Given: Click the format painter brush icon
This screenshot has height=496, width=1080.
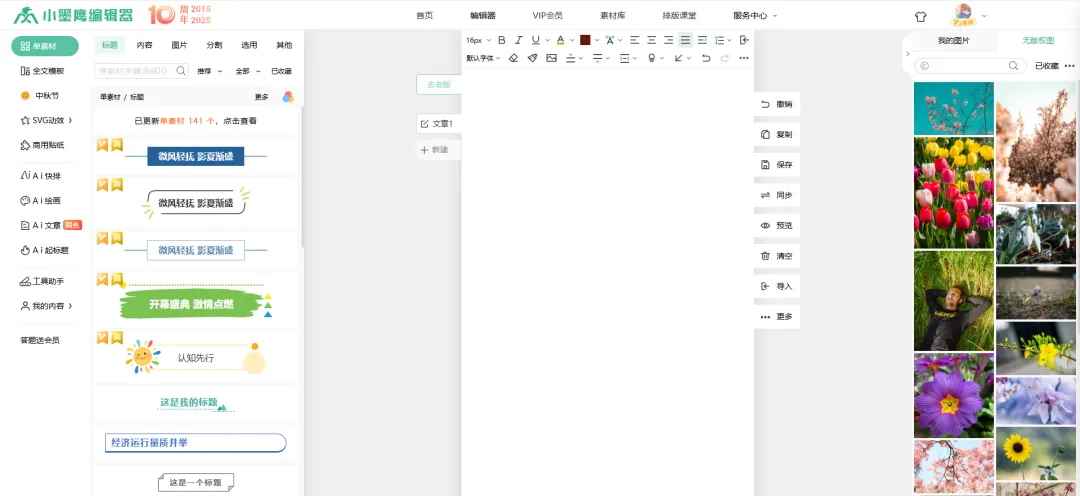Looking at the screenshot, I should pyautogui.click(x=532, y=58).
